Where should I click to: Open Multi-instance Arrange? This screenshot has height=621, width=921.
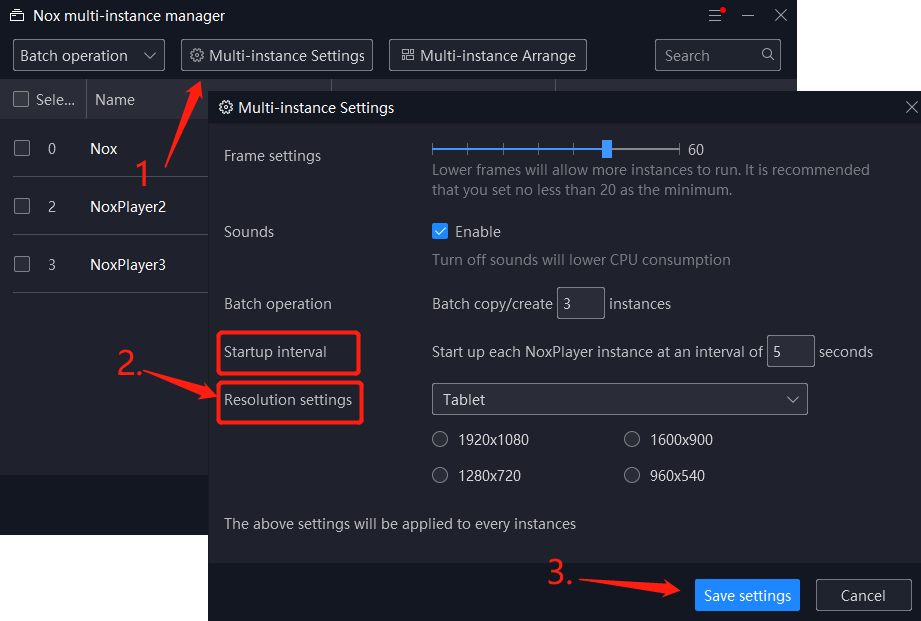click(x=488, y=55)
